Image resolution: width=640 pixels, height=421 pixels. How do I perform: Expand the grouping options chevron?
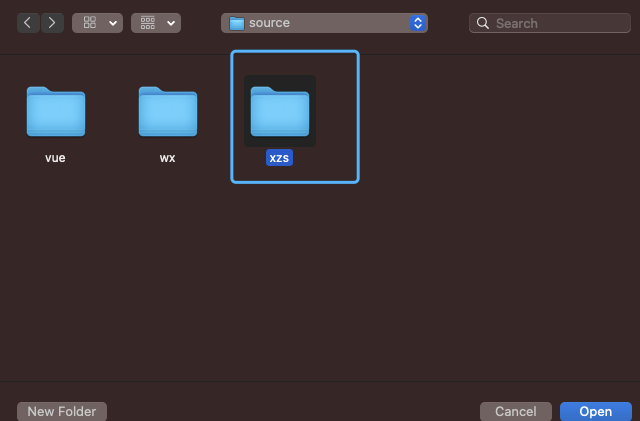click(x=171, y=23)
